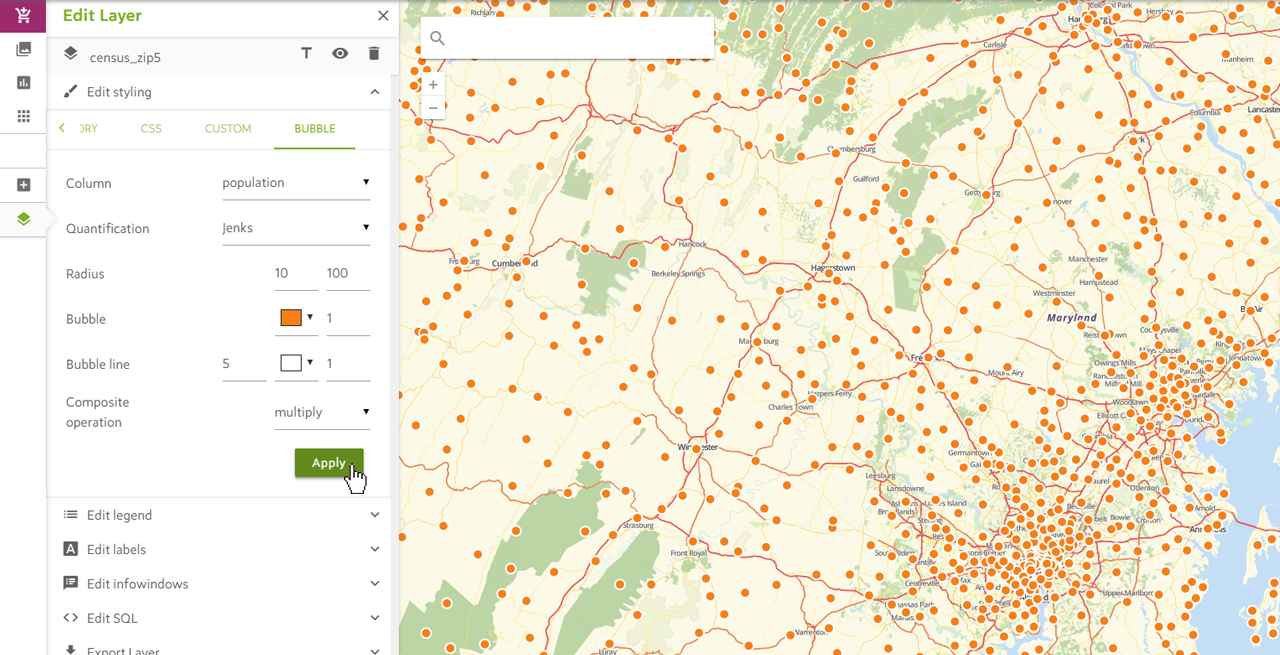Collapse the Edit styling section

click(x=375, y=92)
